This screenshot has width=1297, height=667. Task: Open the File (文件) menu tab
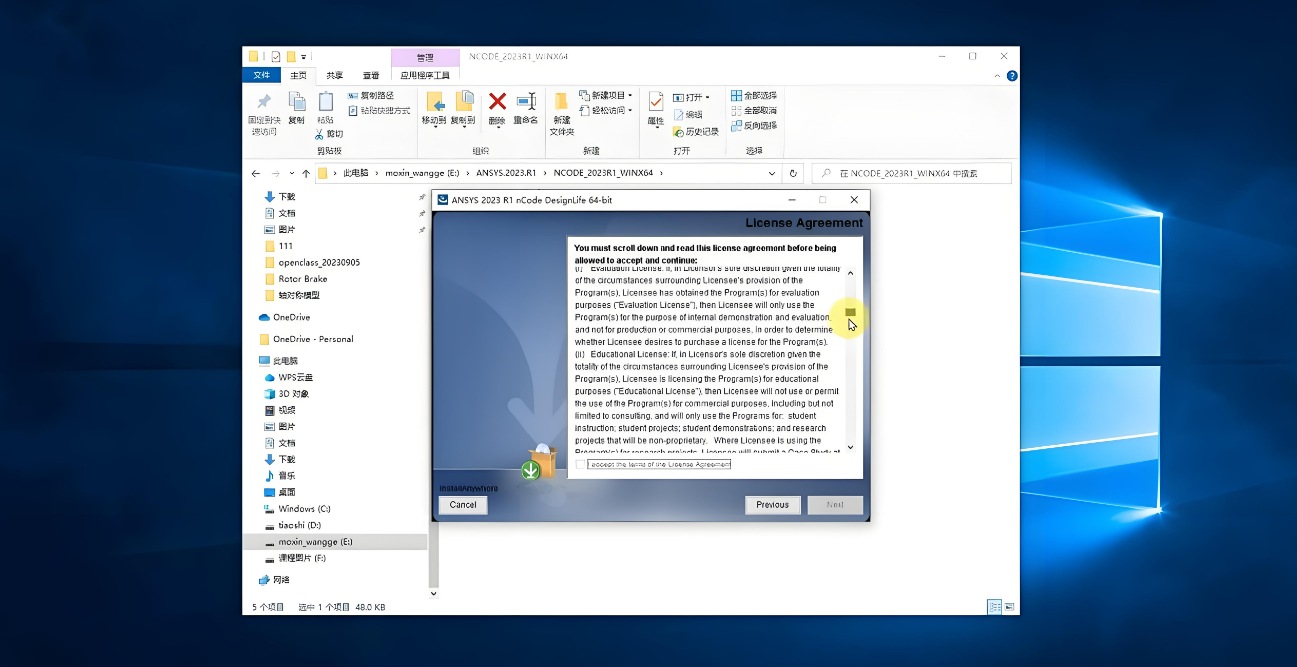click(x=261, y=75)
